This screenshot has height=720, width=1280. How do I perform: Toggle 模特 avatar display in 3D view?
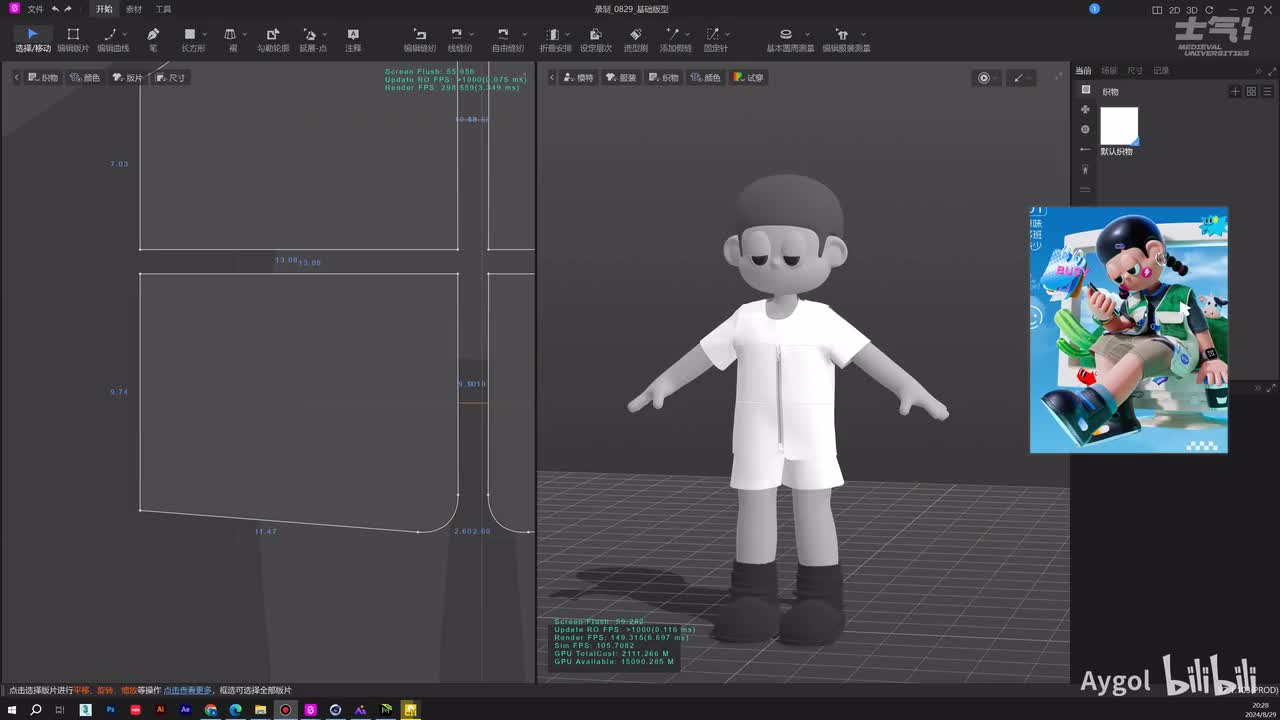pos(578,77)
